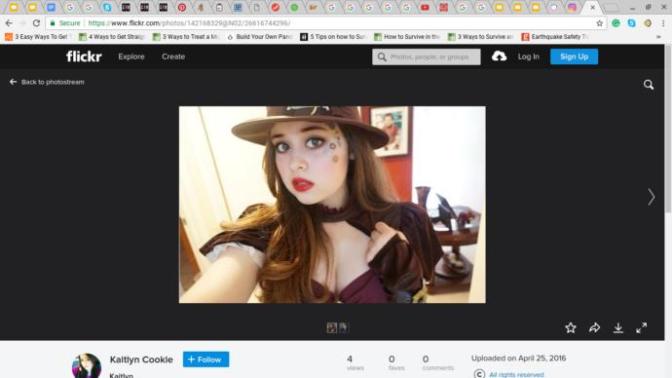The width and height of the screenshot is (672, 378).
Task: Open the upload cloud icon
Action: point(499,56)
